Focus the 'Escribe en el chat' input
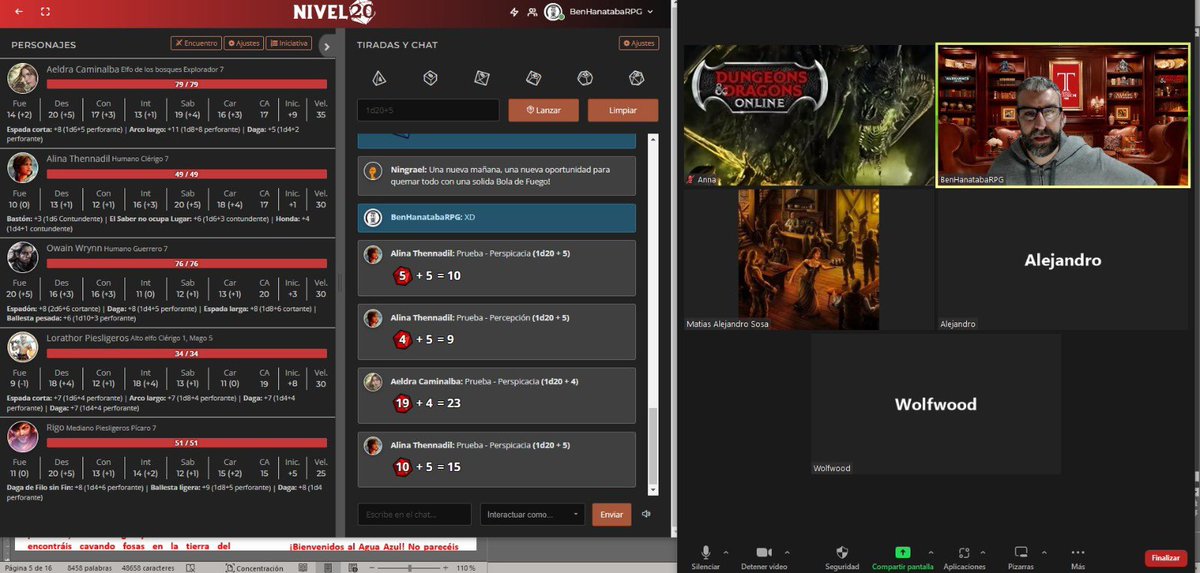This screenshot has height=573, width=1200. click(x=414, y=514)
